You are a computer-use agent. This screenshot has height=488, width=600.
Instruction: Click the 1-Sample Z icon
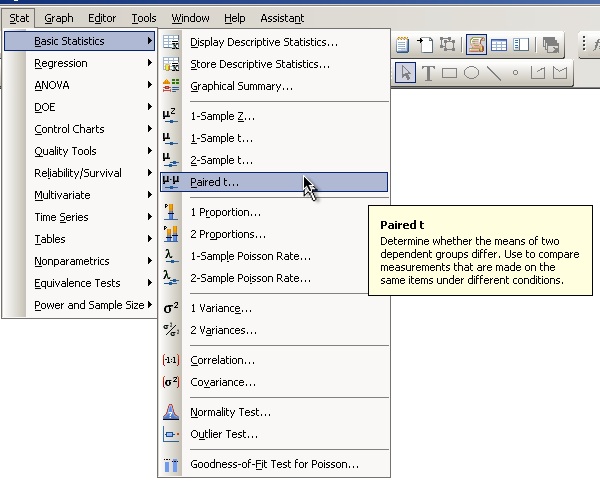pos(170,116)
